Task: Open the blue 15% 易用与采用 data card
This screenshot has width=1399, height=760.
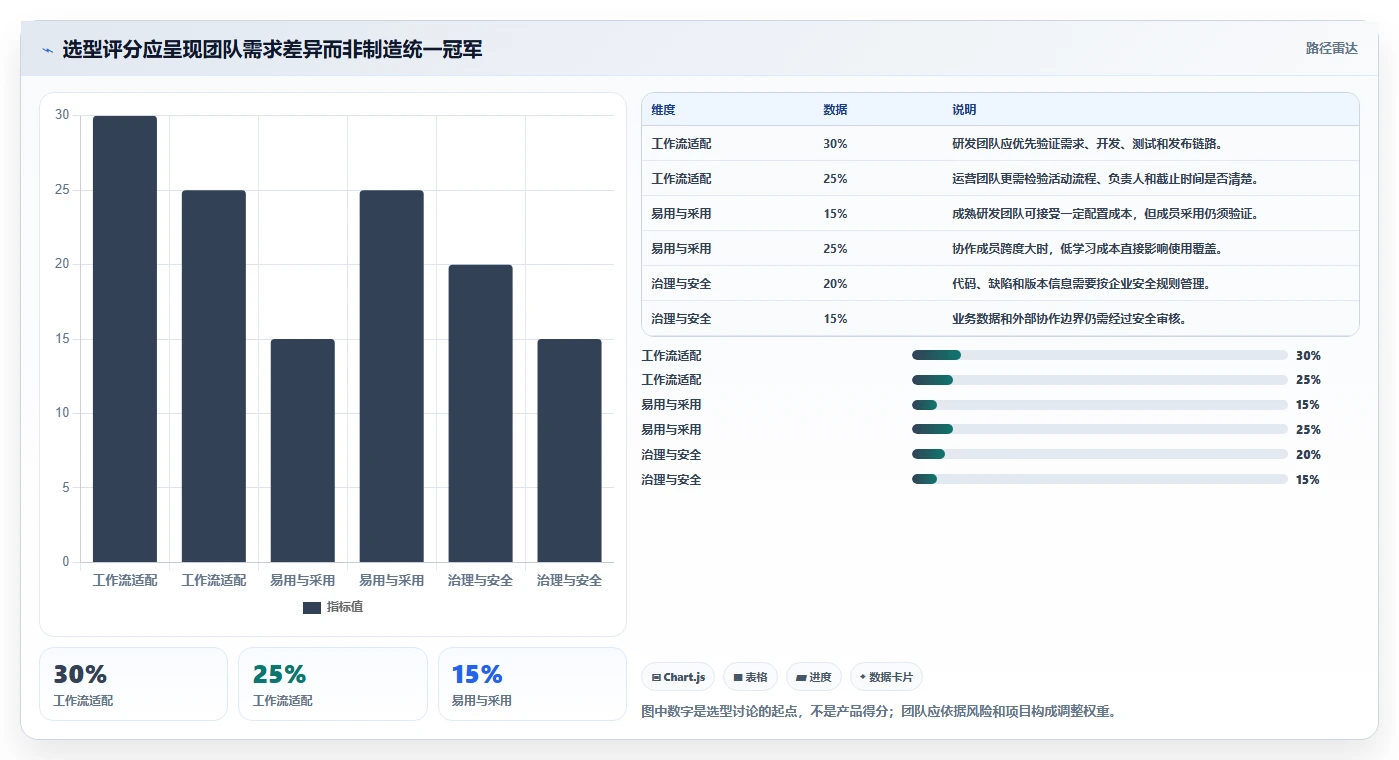Action: click(x=532, y=684)
